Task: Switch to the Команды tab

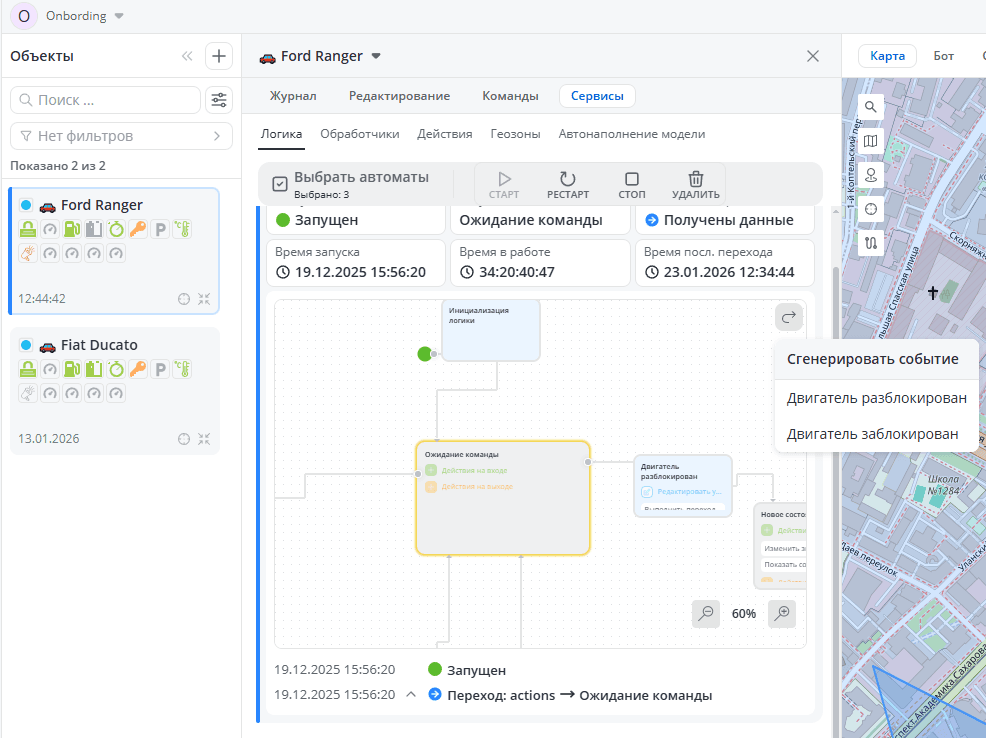Action: click(510, 96)
